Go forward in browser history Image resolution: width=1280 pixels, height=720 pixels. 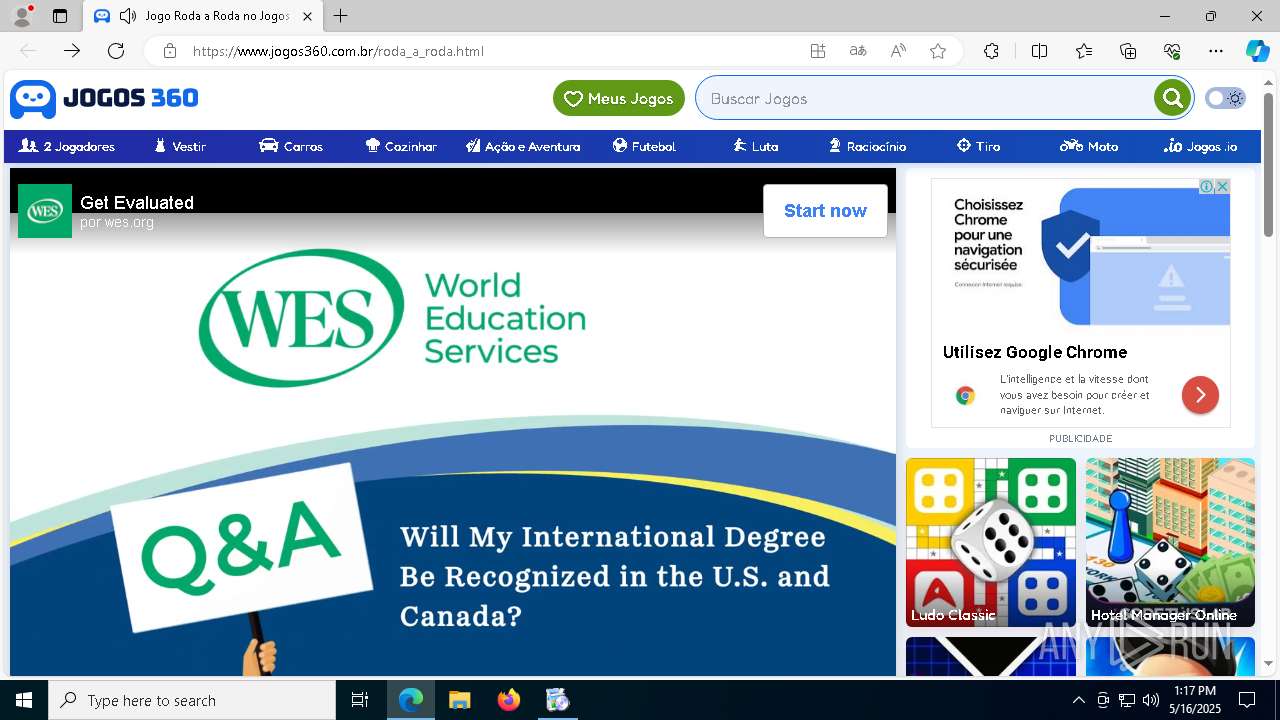72,51
